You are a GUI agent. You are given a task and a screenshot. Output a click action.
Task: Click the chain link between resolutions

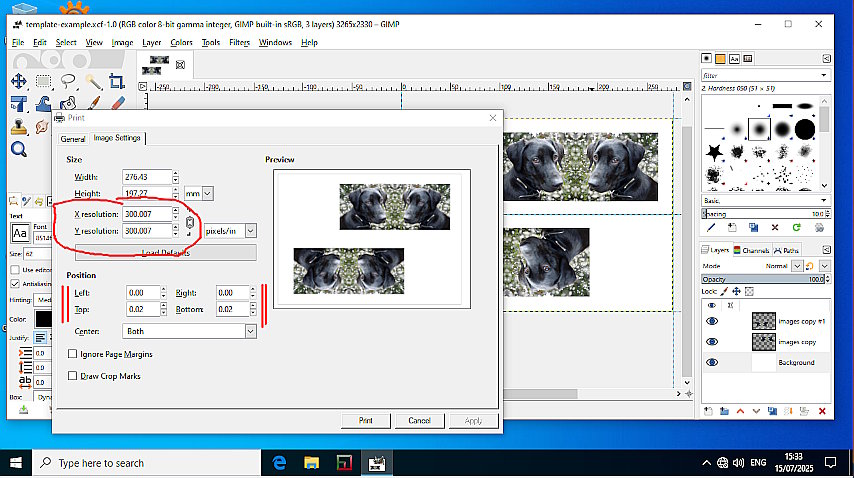coord(190,222)
